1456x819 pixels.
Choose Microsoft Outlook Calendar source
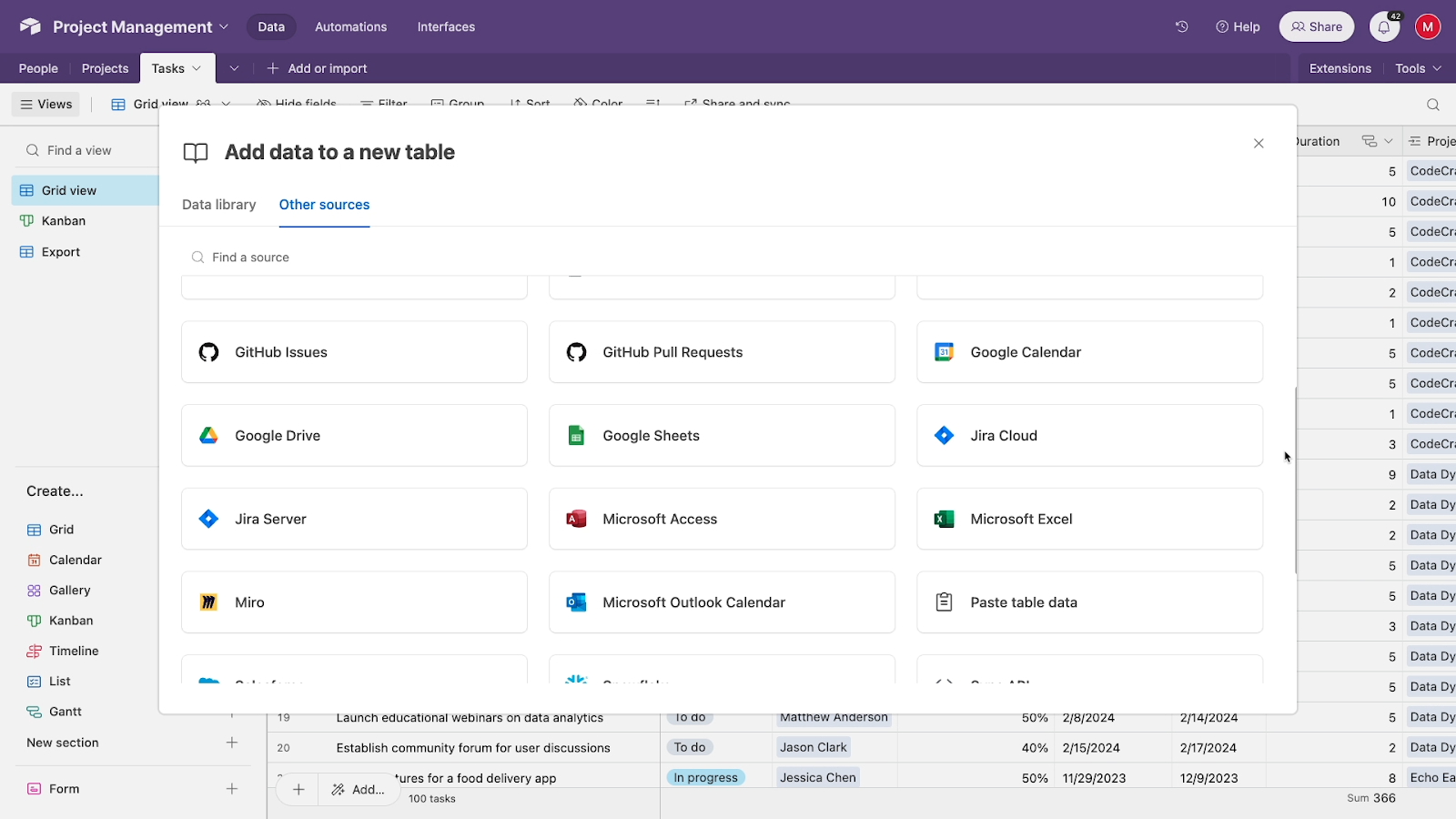tap(722, 602)
